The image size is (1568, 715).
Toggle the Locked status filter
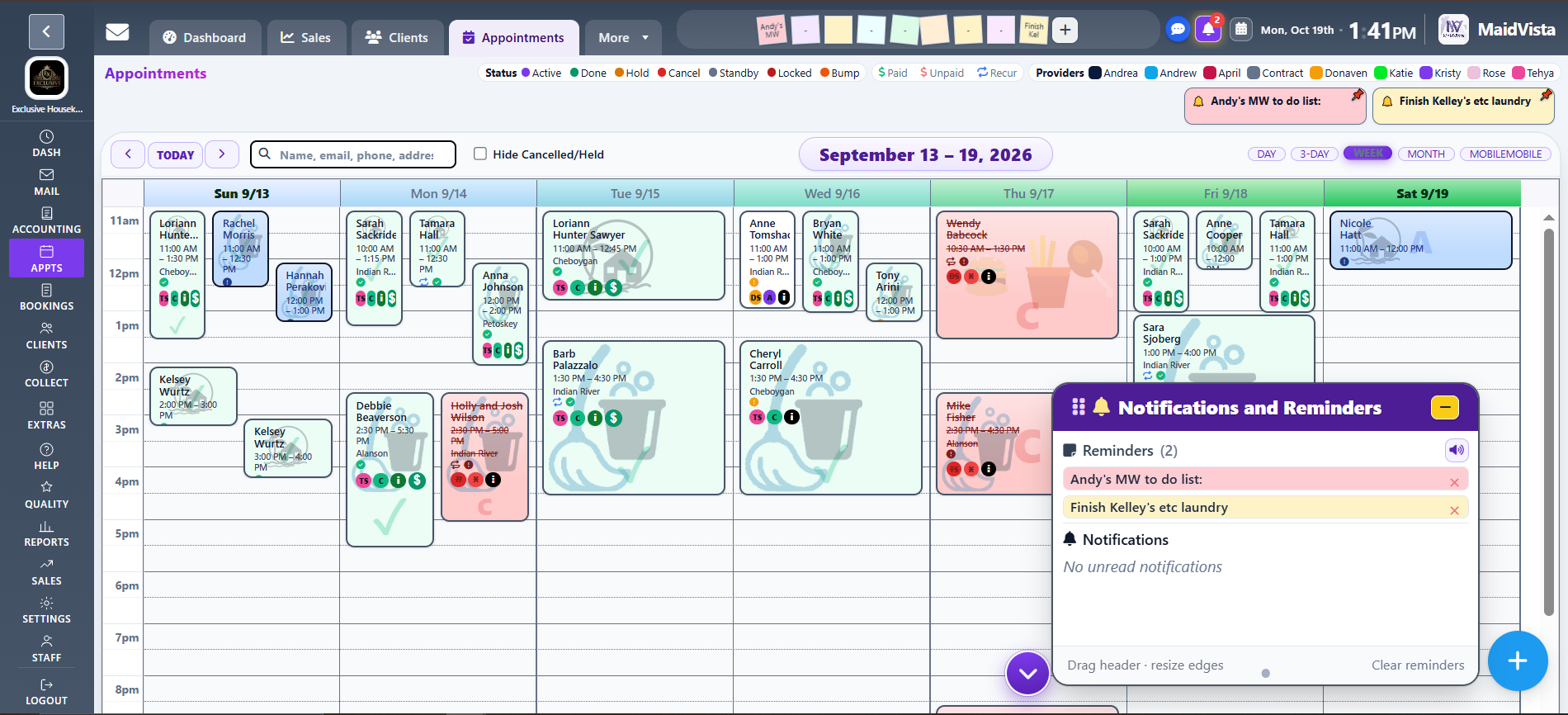[x=790, y=73]
